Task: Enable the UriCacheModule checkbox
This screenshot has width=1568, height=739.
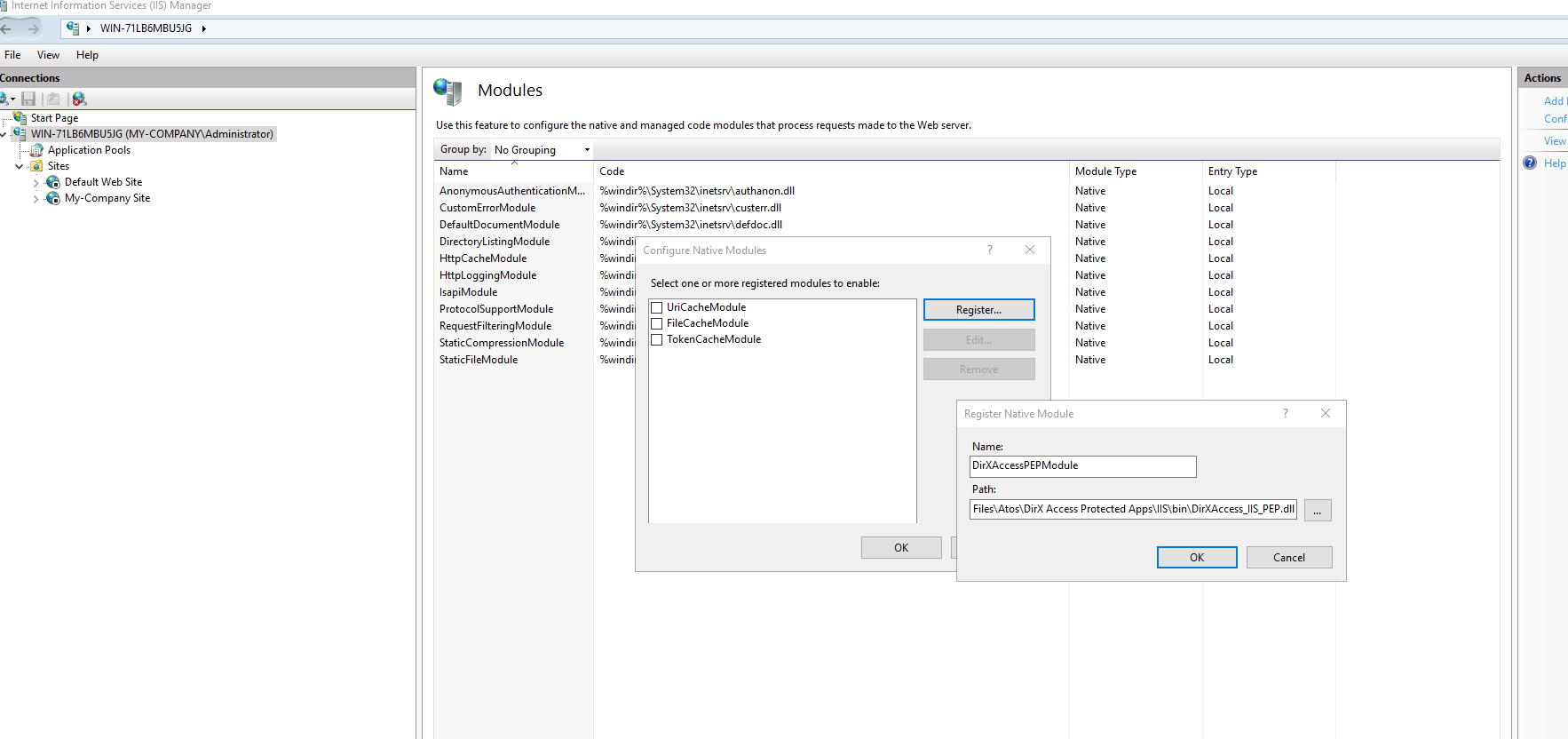Action: click(x=657, y=308)
